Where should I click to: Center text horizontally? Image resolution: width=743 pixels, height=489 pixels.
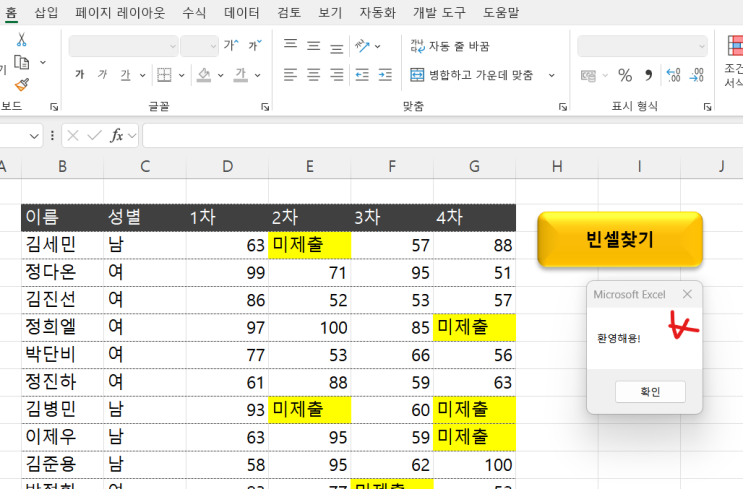pos(314,75)
